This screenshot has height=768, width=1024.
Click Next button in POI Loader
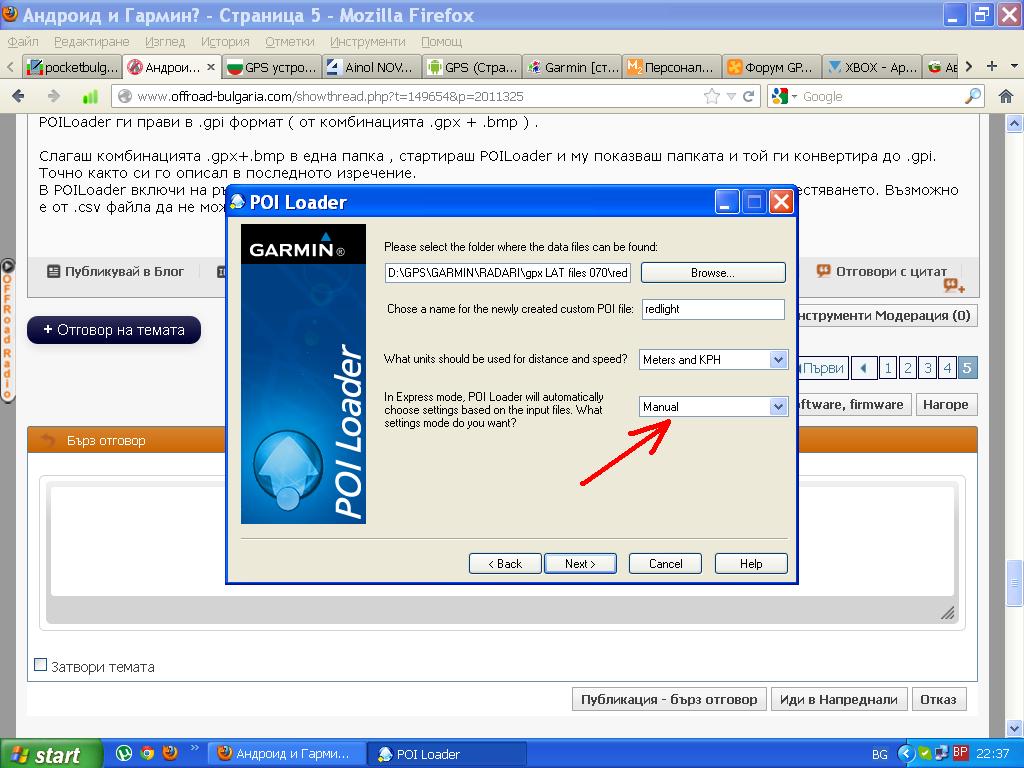click(580, 564)
